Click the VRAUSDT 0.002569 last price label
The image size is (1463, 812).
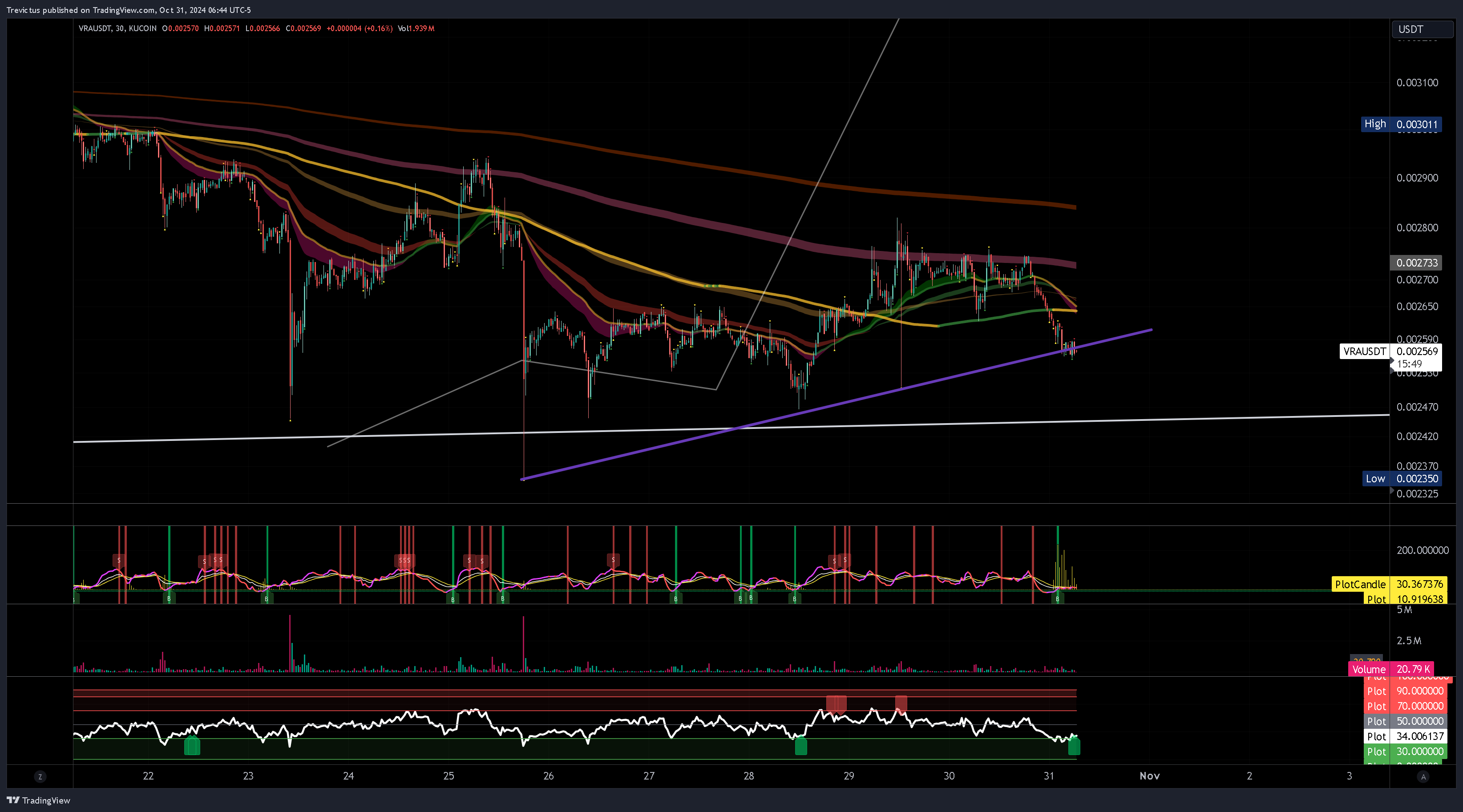(x=1390, y=351)
